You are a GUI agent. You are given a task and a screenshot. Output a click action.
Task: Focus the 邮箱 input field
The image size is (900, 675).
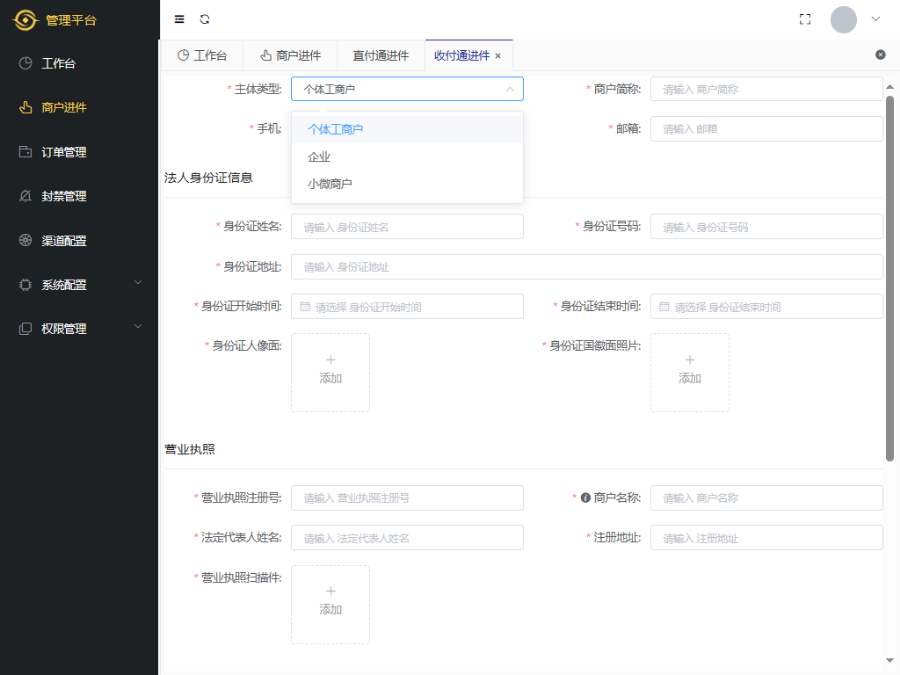(x=766, y=129)
